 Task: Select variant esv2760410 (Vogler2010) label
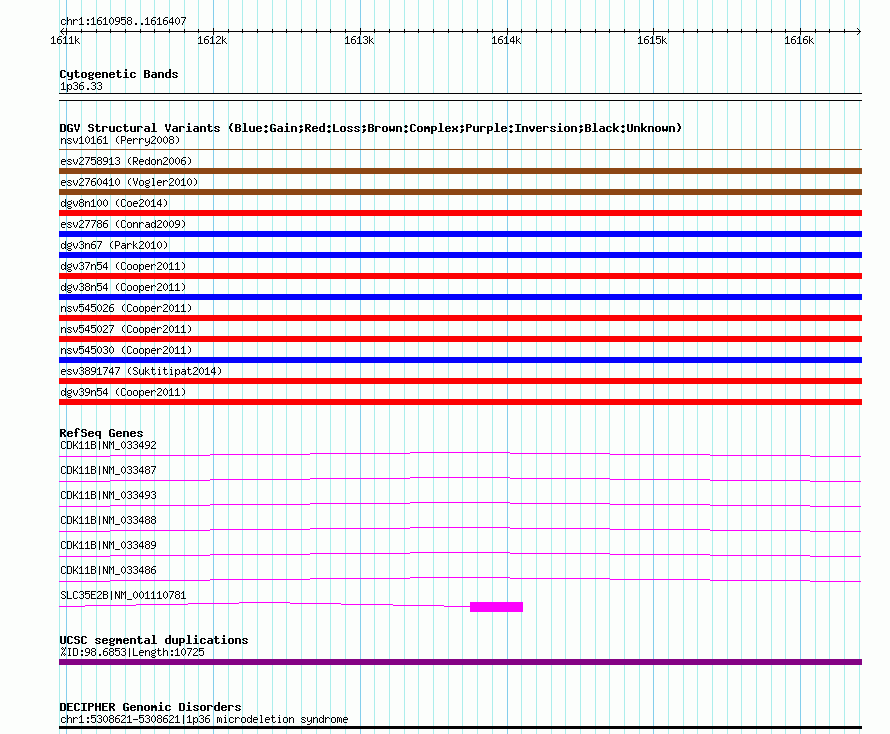pos(129,182)
